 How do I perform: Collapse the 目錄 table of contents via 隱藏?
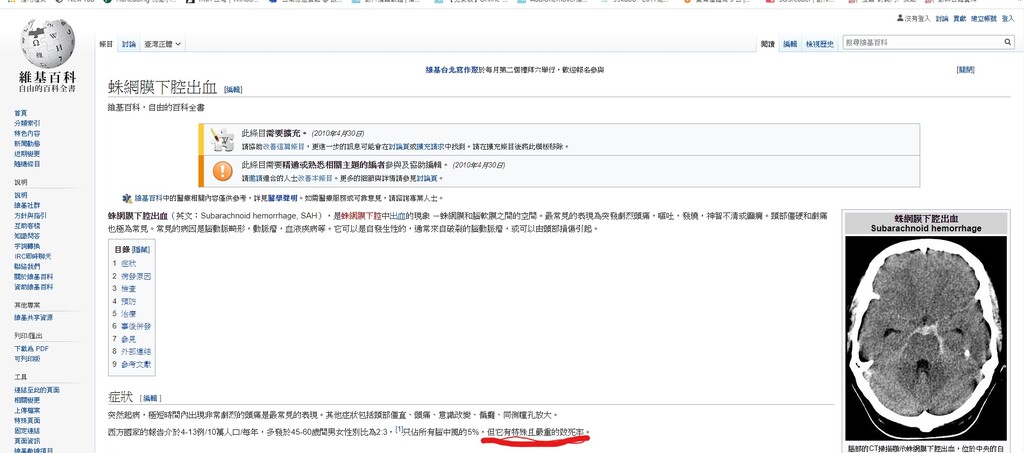tap(141, 249)
